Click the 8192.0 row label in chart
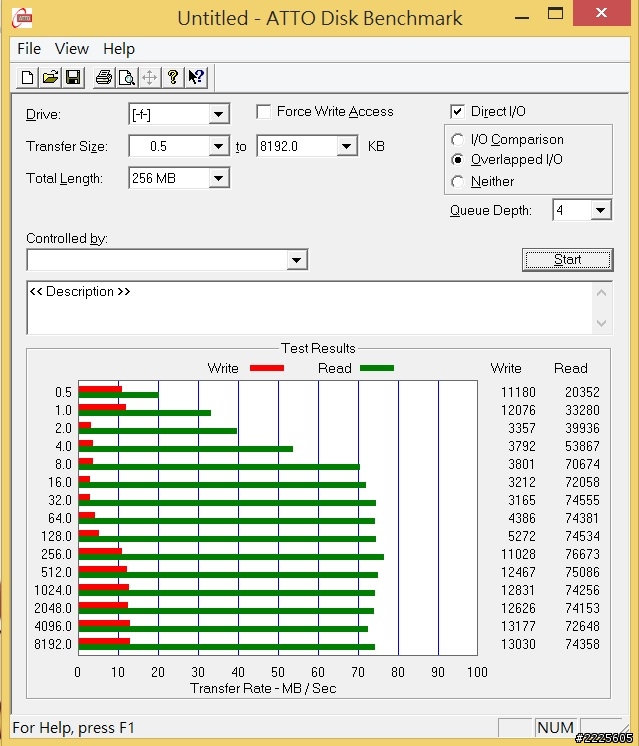The height and width of the screenshot is (746, 639). 53,644
